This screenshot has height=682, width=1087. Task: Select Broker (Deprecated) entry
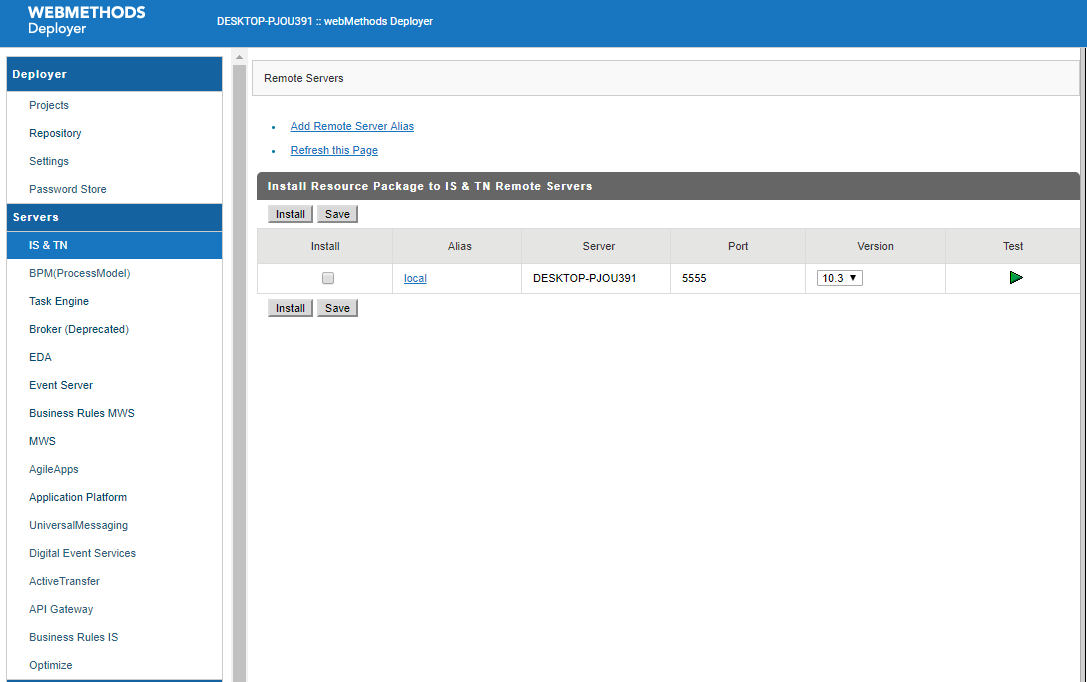pos(79,329)
